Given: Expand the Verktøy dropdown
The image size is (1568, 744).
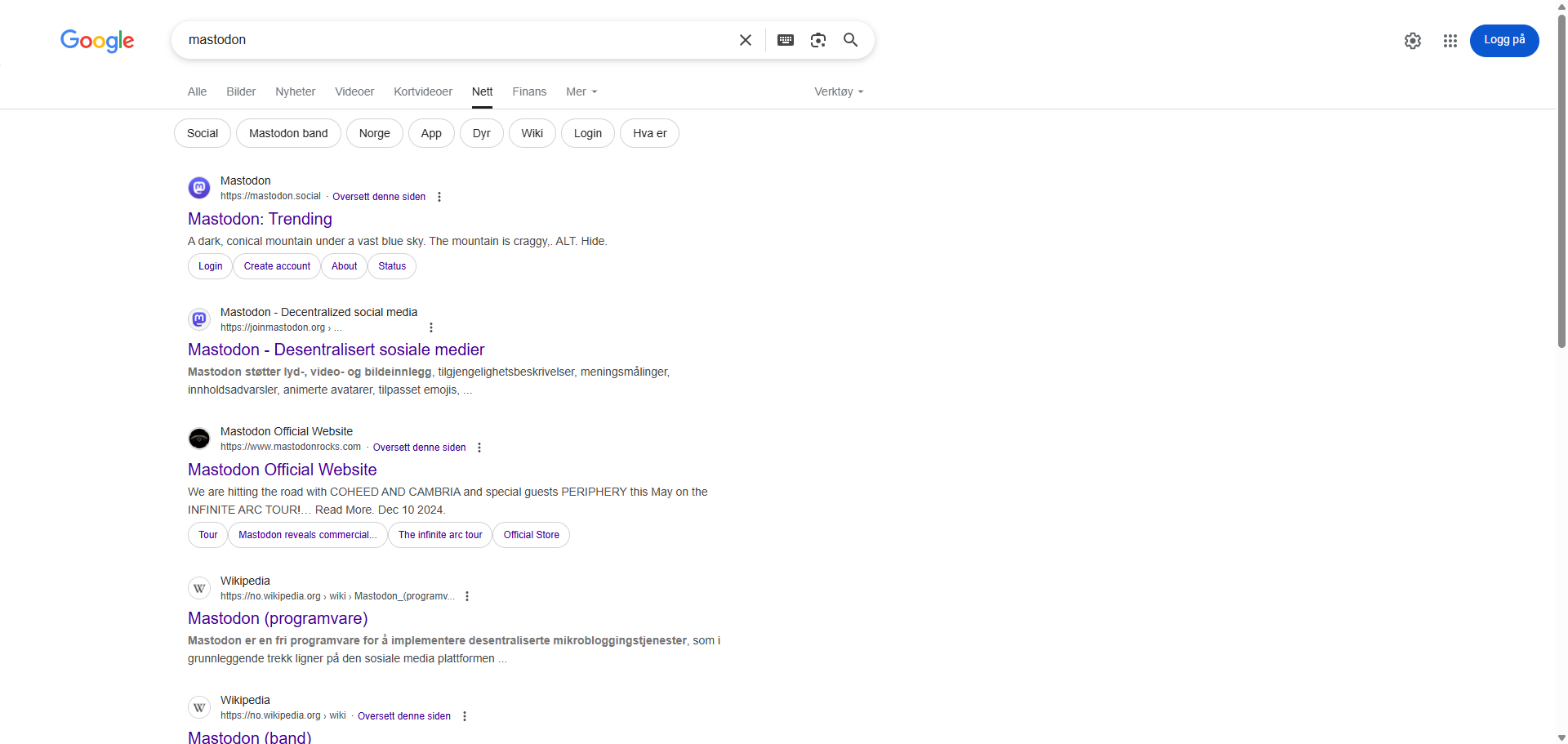Looking at the screenshot, I should tap(839, 91).
